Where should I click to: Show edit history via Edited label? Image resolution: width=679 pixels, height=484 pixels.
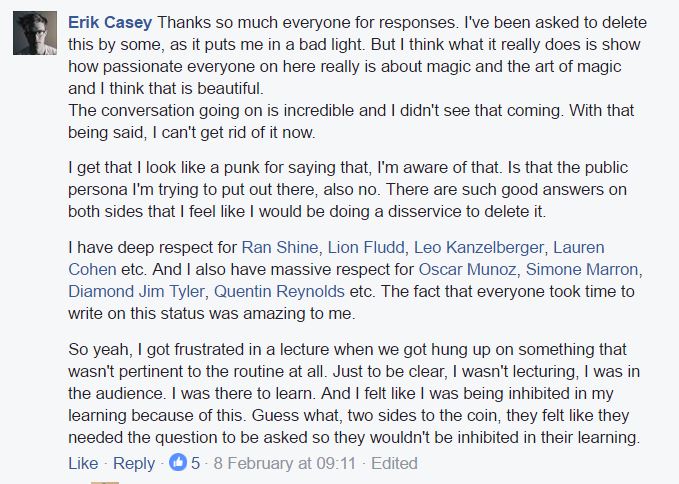pos(394,463)
